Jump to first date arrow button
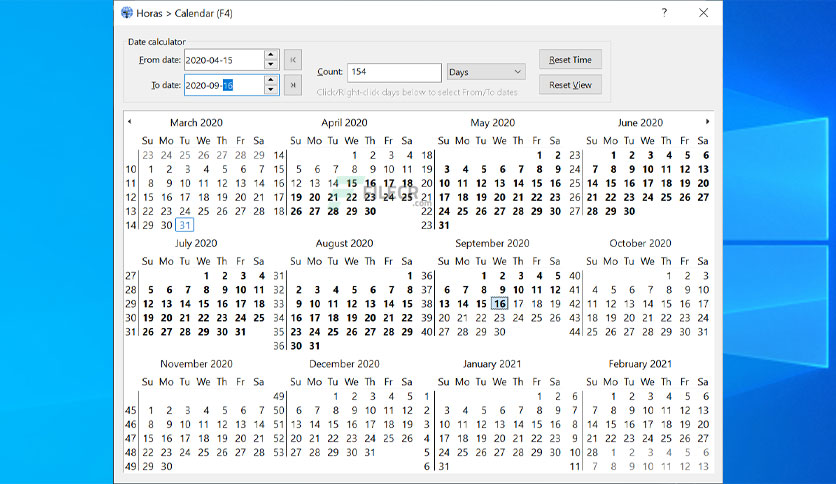The image size is (836, 484). (x=293, y=60)
